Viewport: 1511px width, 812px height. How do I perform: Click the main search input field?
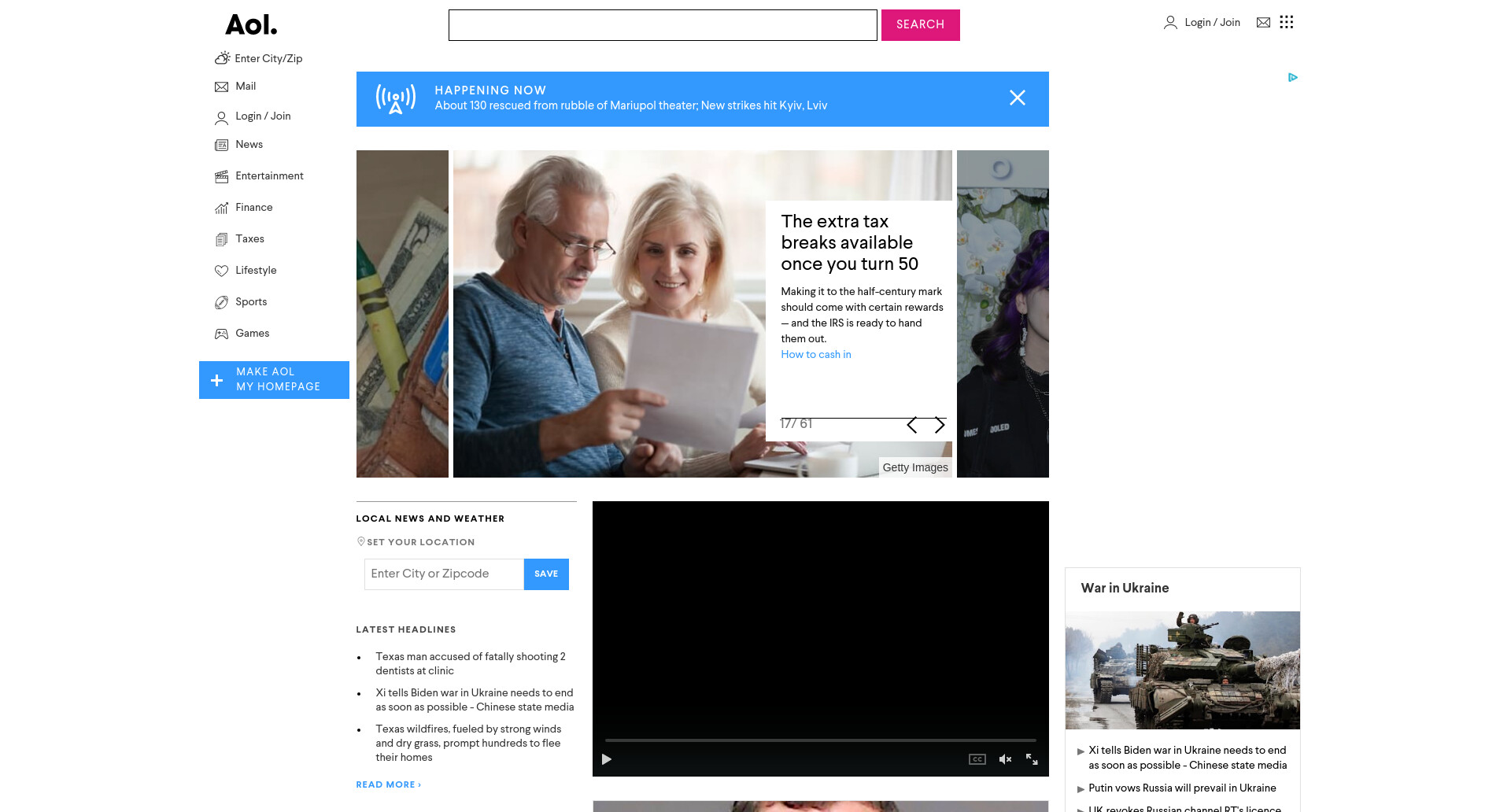tap(663, 25)
